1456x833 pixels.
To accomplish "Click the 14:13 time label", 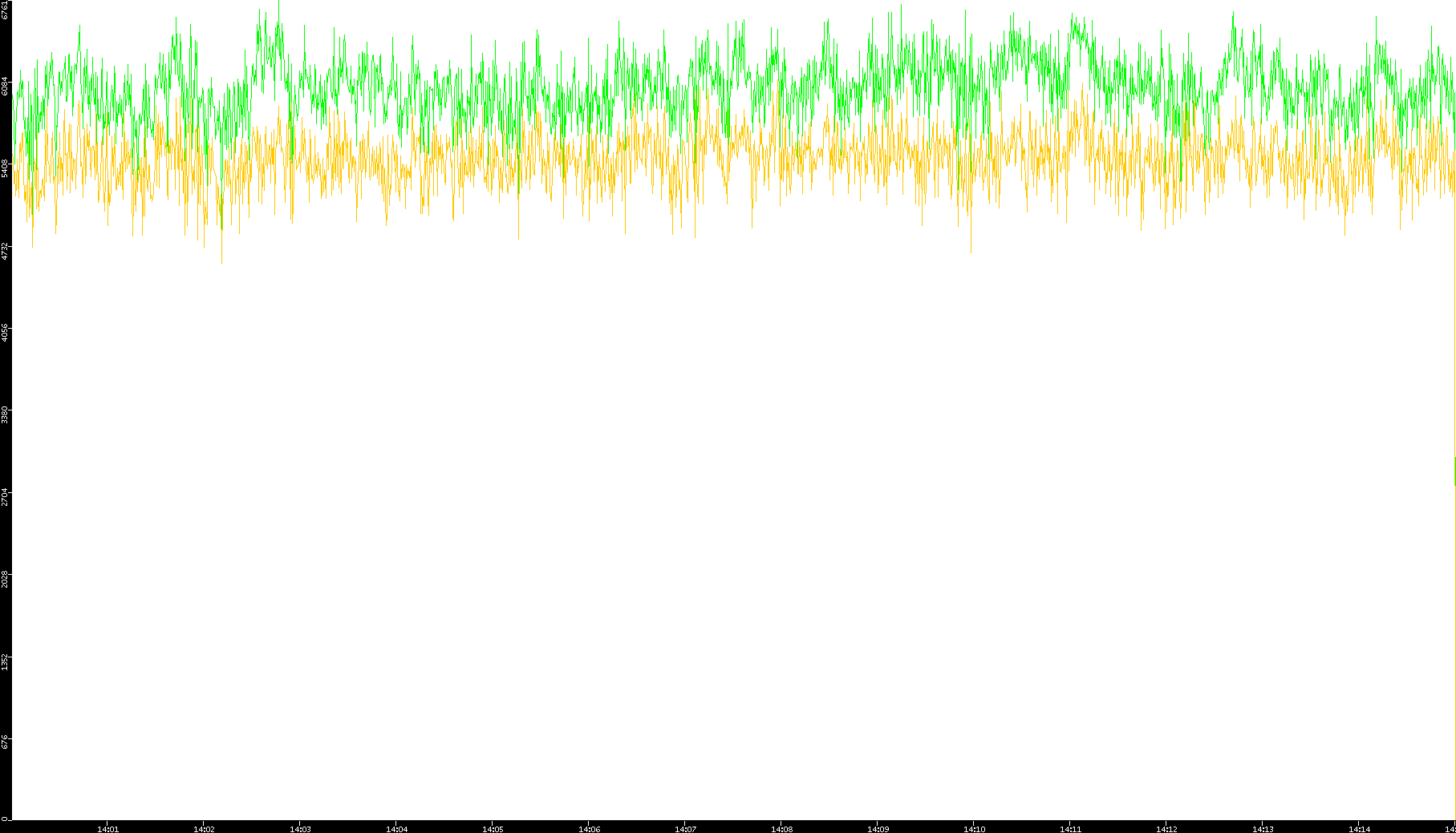I will [1263, 829].
